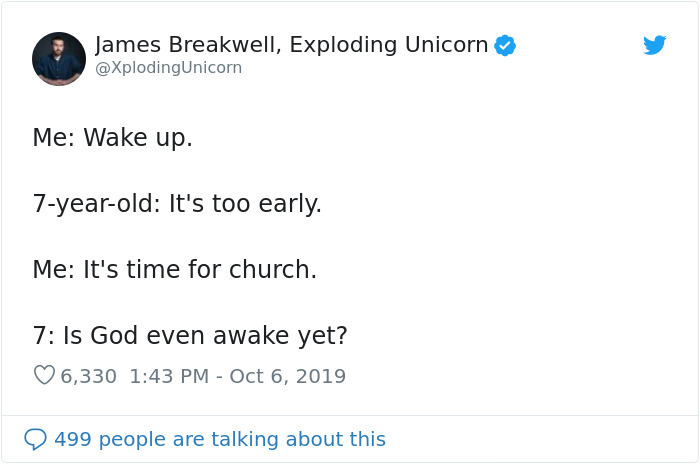The image size is (700, 464).
Task: Open James Breakwell's profile photo
Action: pyautogui.click(x=59, y=58)
